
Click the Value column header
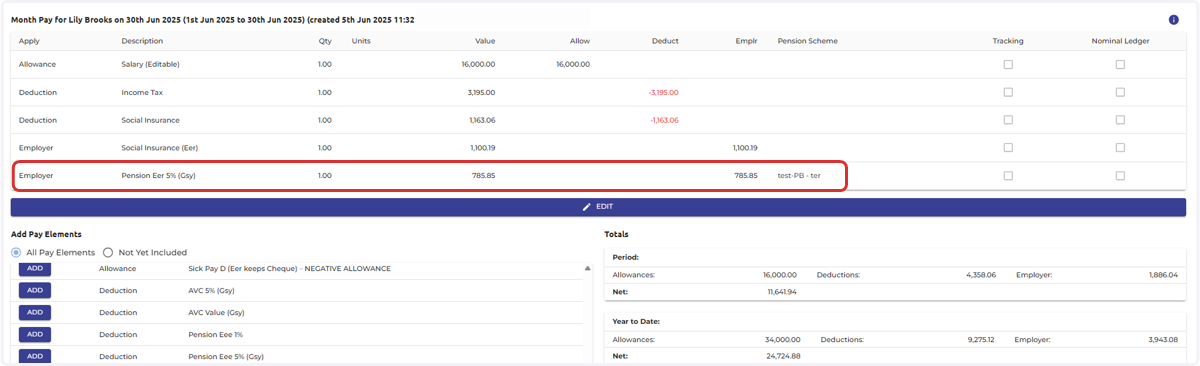pos(484,41)
